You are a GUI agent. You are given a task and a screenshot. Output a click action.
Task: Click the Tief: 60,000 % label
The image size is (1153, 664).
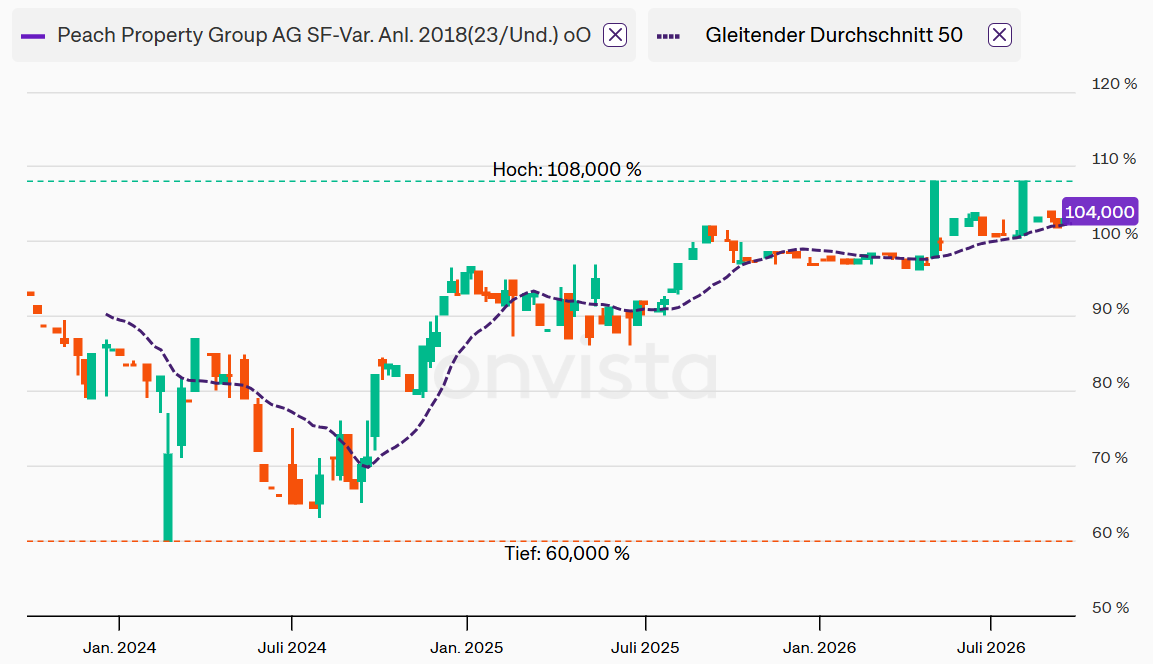(567, 553)
